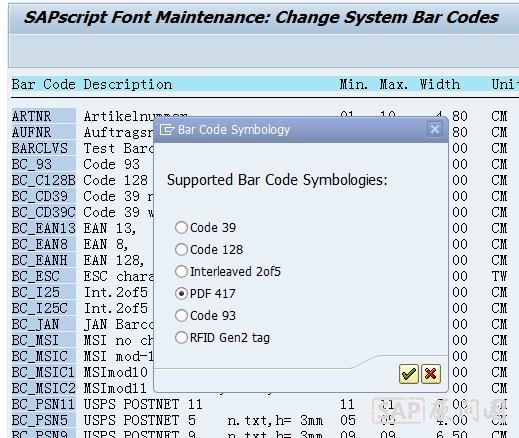Click the BC_EAN8 bar code entry
This screenshot has height=438, width=519.
[44, 244]
